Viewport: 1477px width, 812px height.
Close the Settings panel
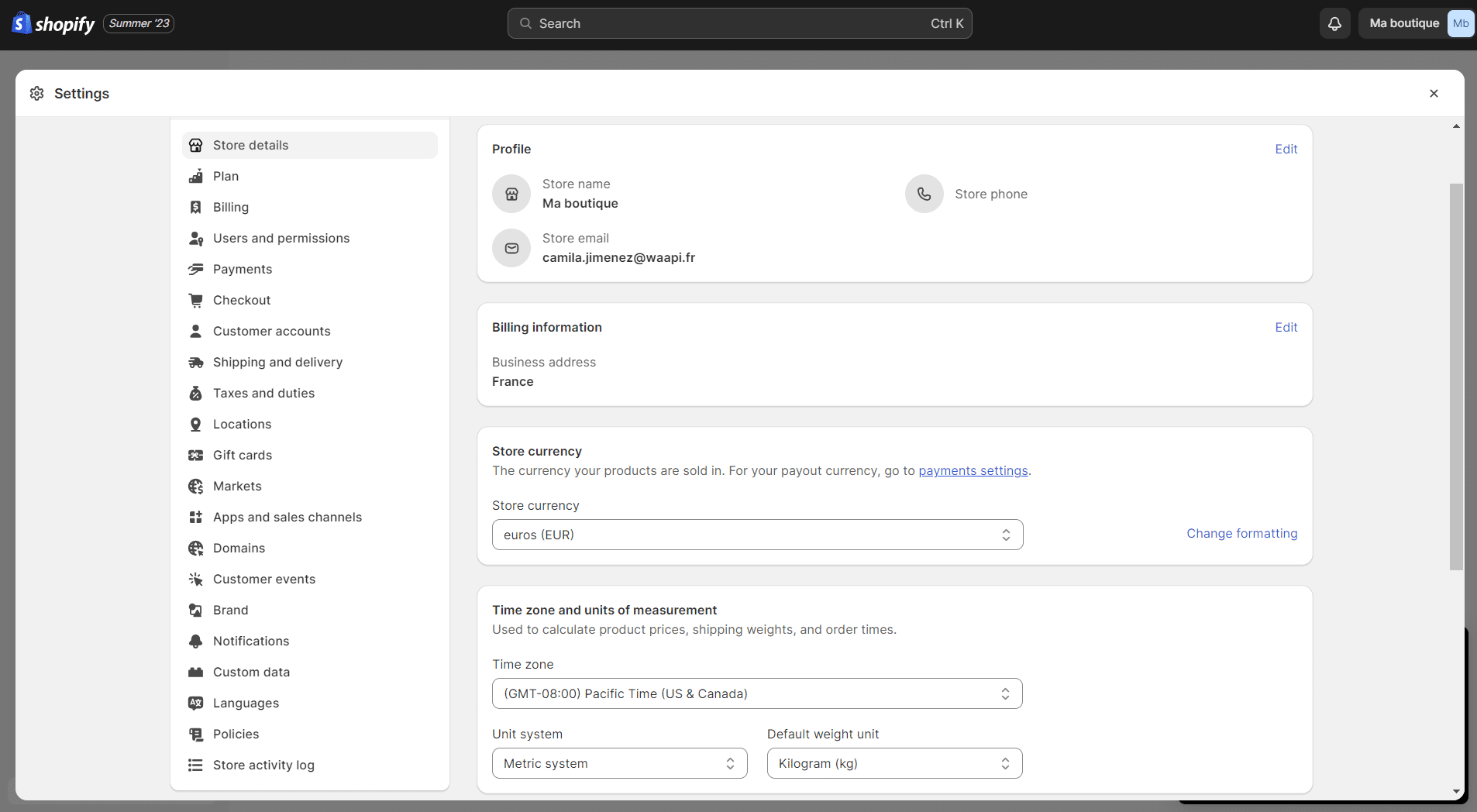click(x=1434, y=93)
